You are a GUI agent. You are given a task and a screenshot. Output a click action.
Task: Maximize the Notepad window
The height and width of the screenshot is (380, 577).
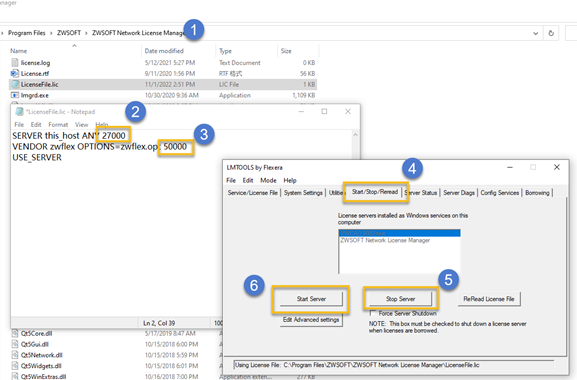tap(324, 111)
